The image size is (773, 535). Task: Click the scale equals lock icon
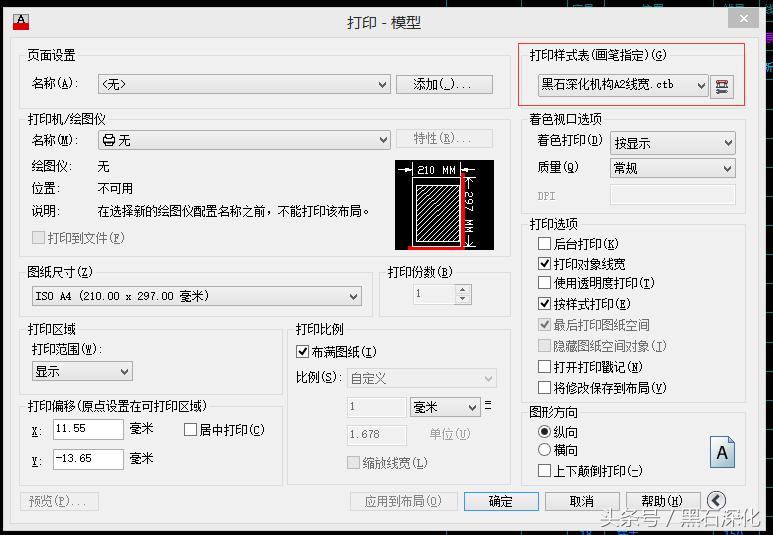click(488, 405)
